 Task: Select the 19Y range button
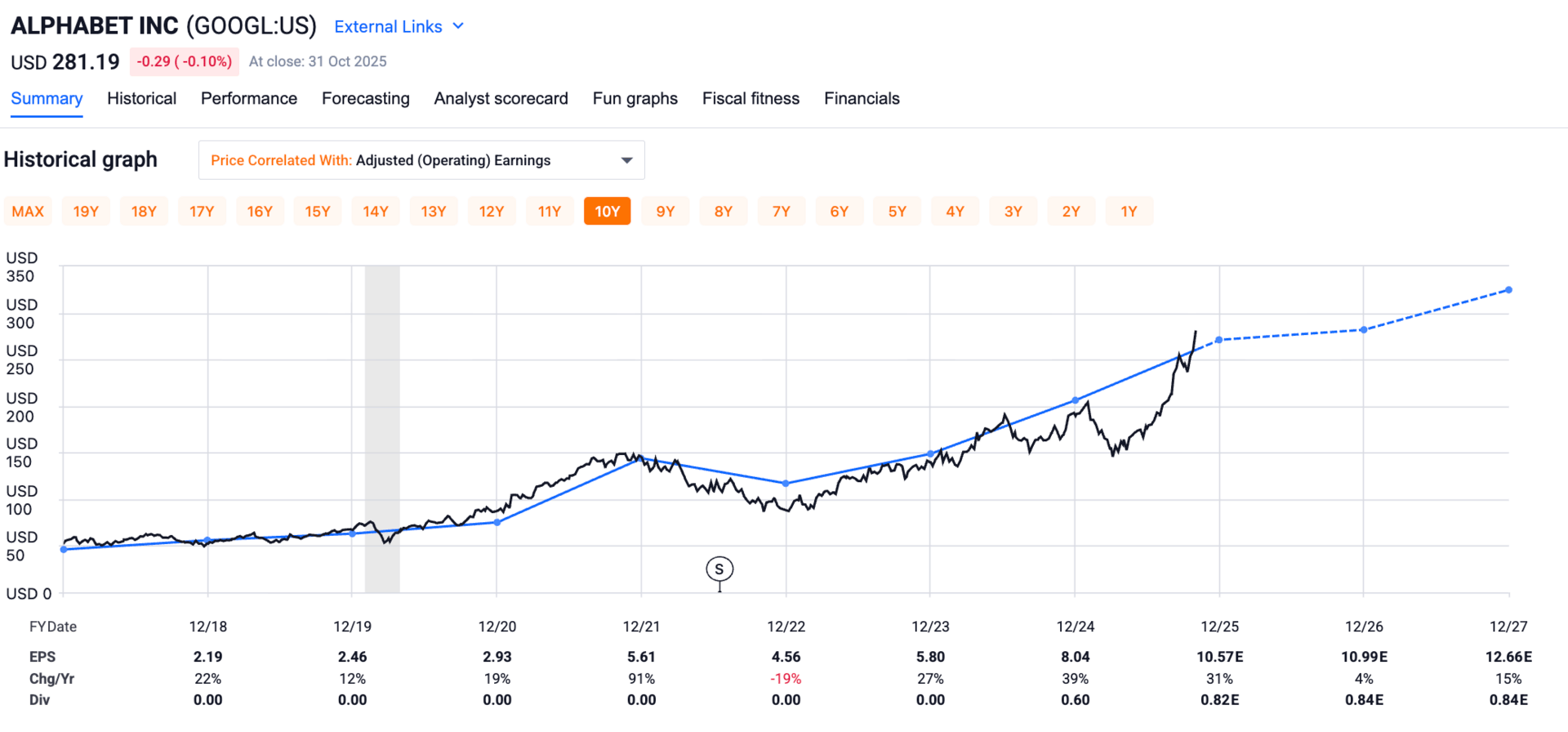click(x=86, y=212)
